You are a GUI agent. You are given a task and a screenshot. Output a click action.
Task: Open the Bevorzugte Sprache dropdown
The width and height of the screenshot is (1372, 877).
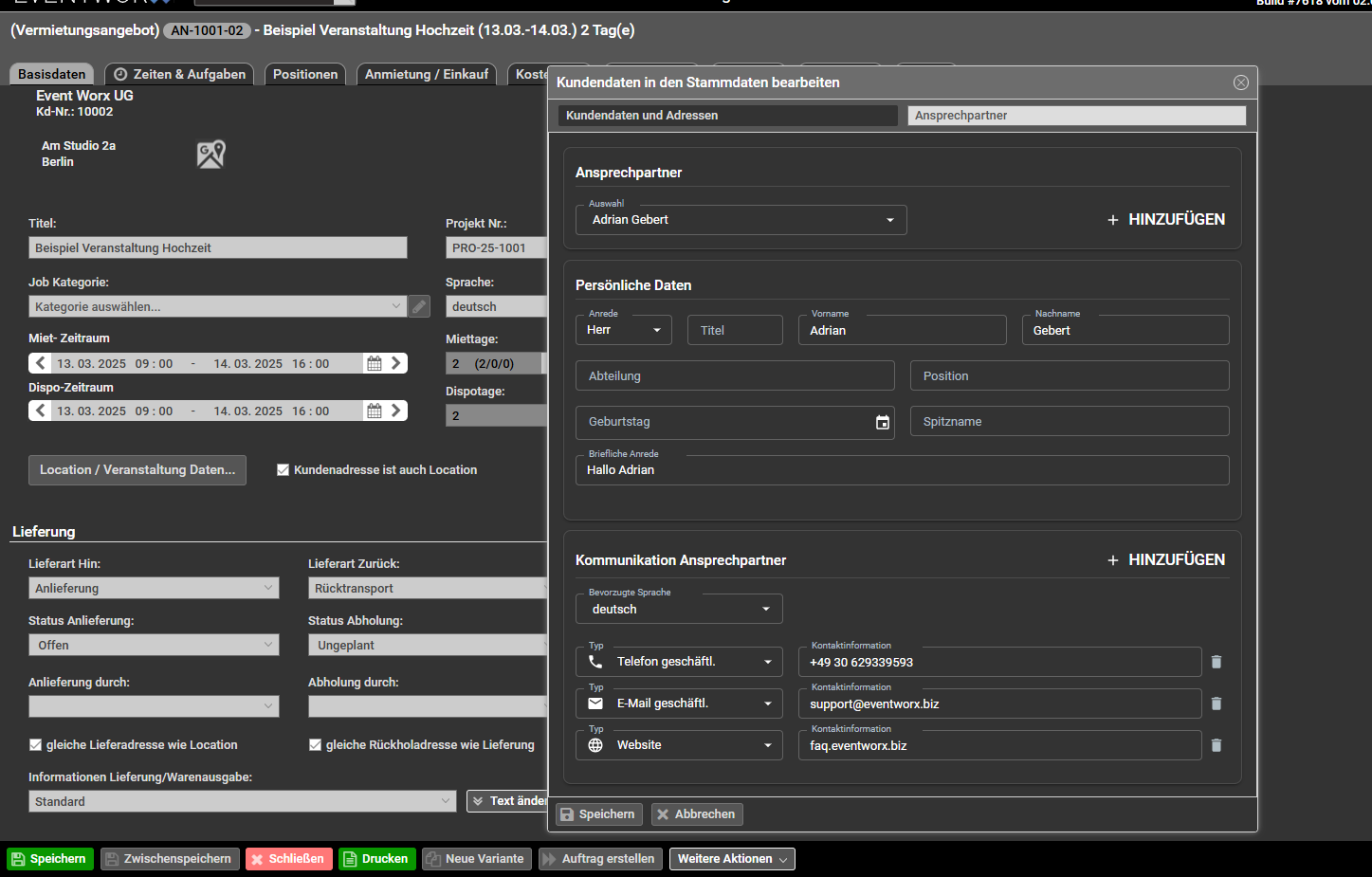[679, 609]
